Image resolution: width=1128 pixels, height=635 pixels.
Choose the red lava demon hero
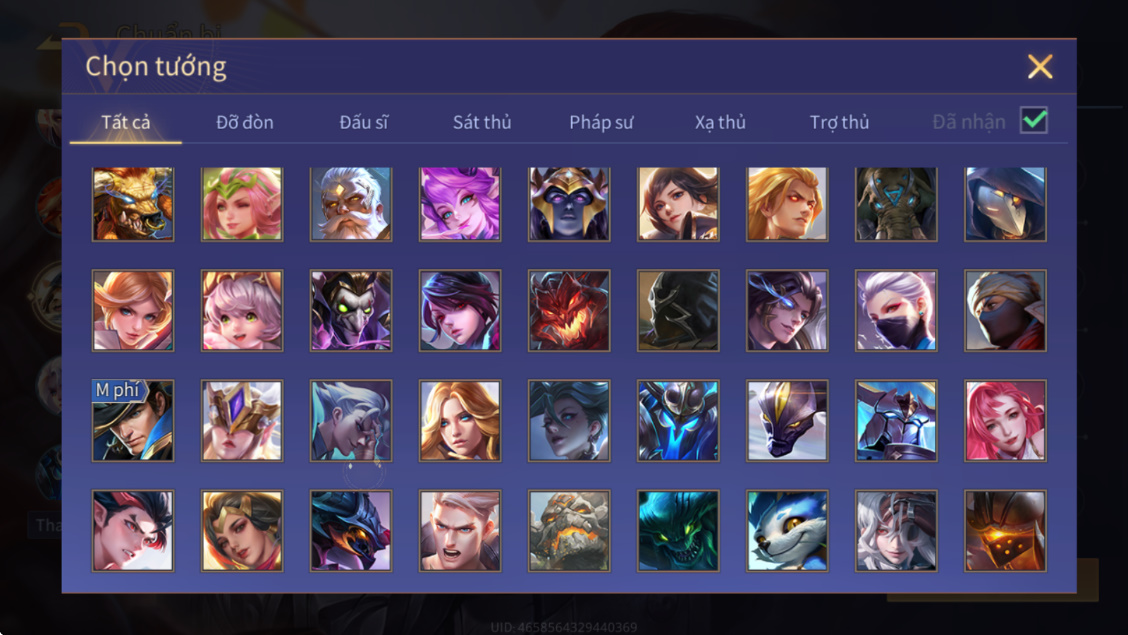569,311
